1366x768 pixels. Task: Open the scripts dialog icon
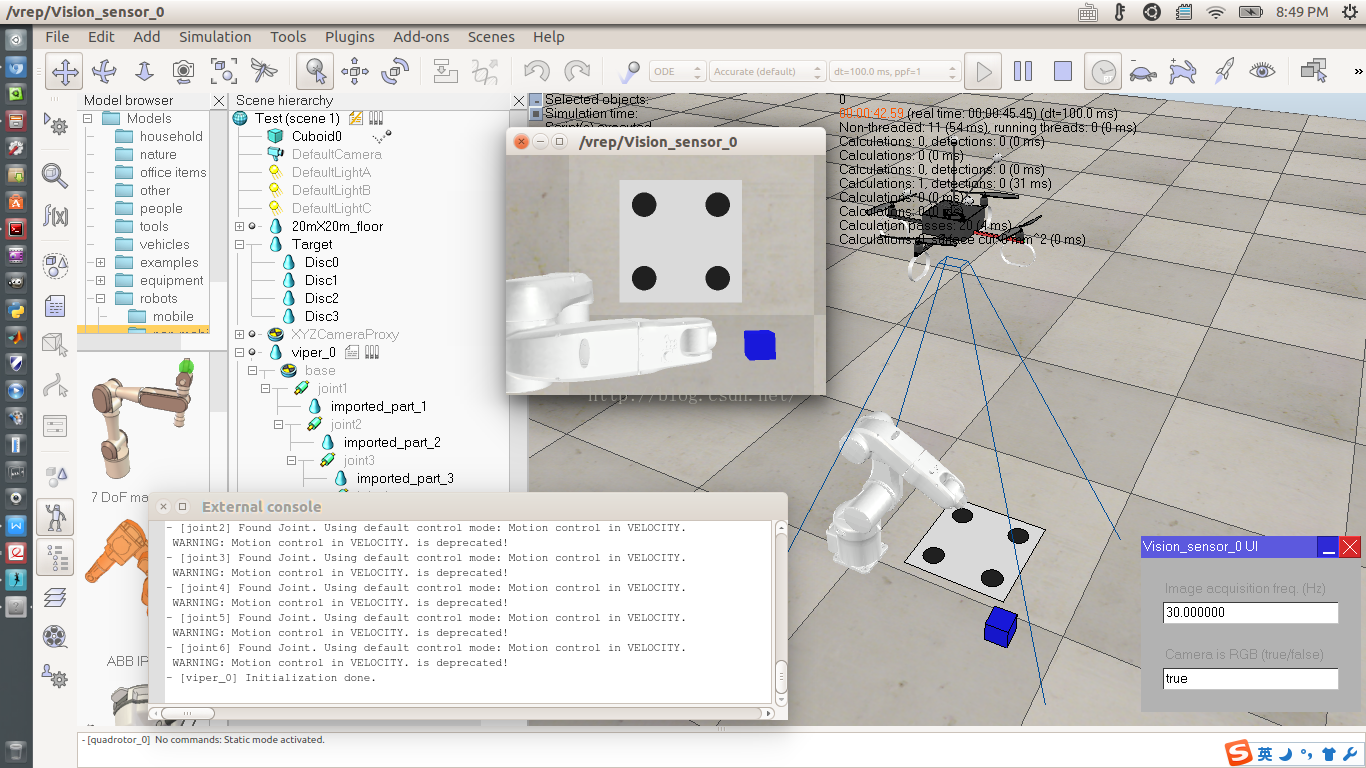pos(56,306)
